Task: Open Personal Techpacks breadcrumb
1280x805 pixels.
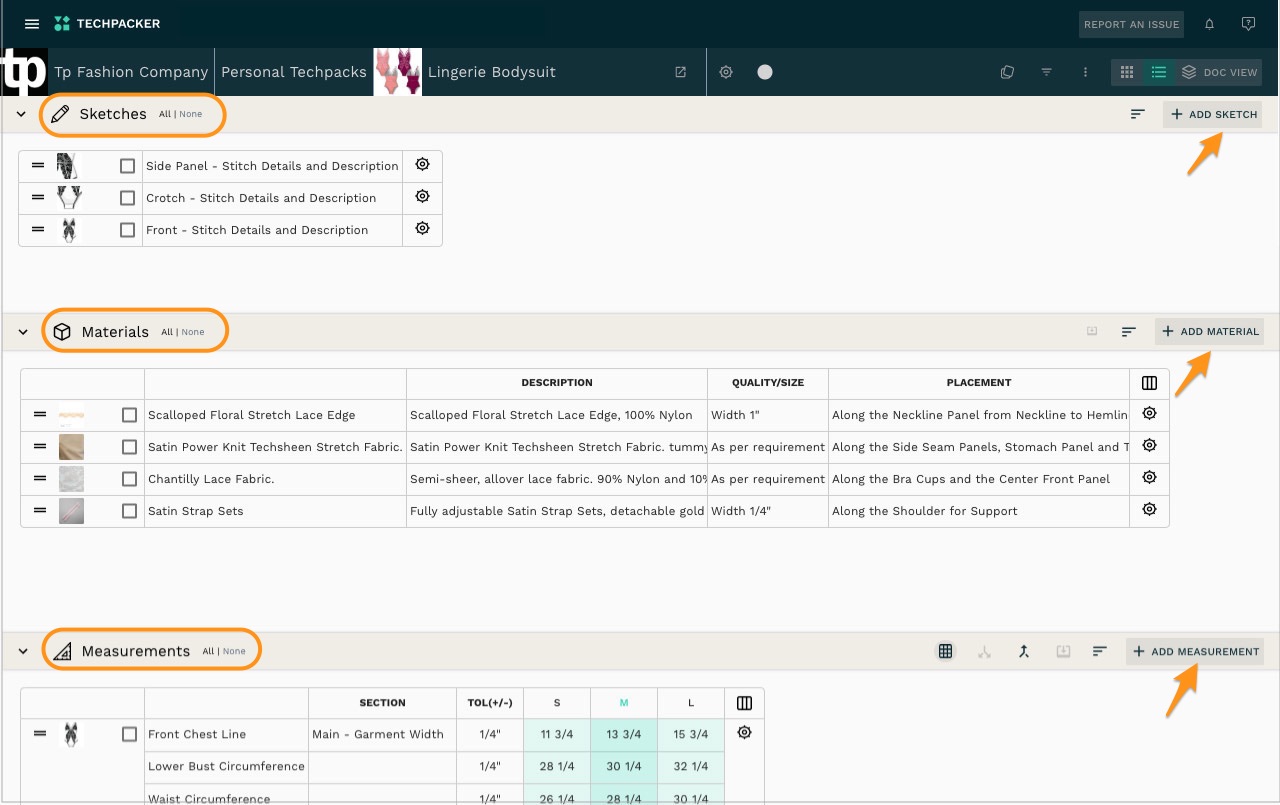Action: click(294, 72)
